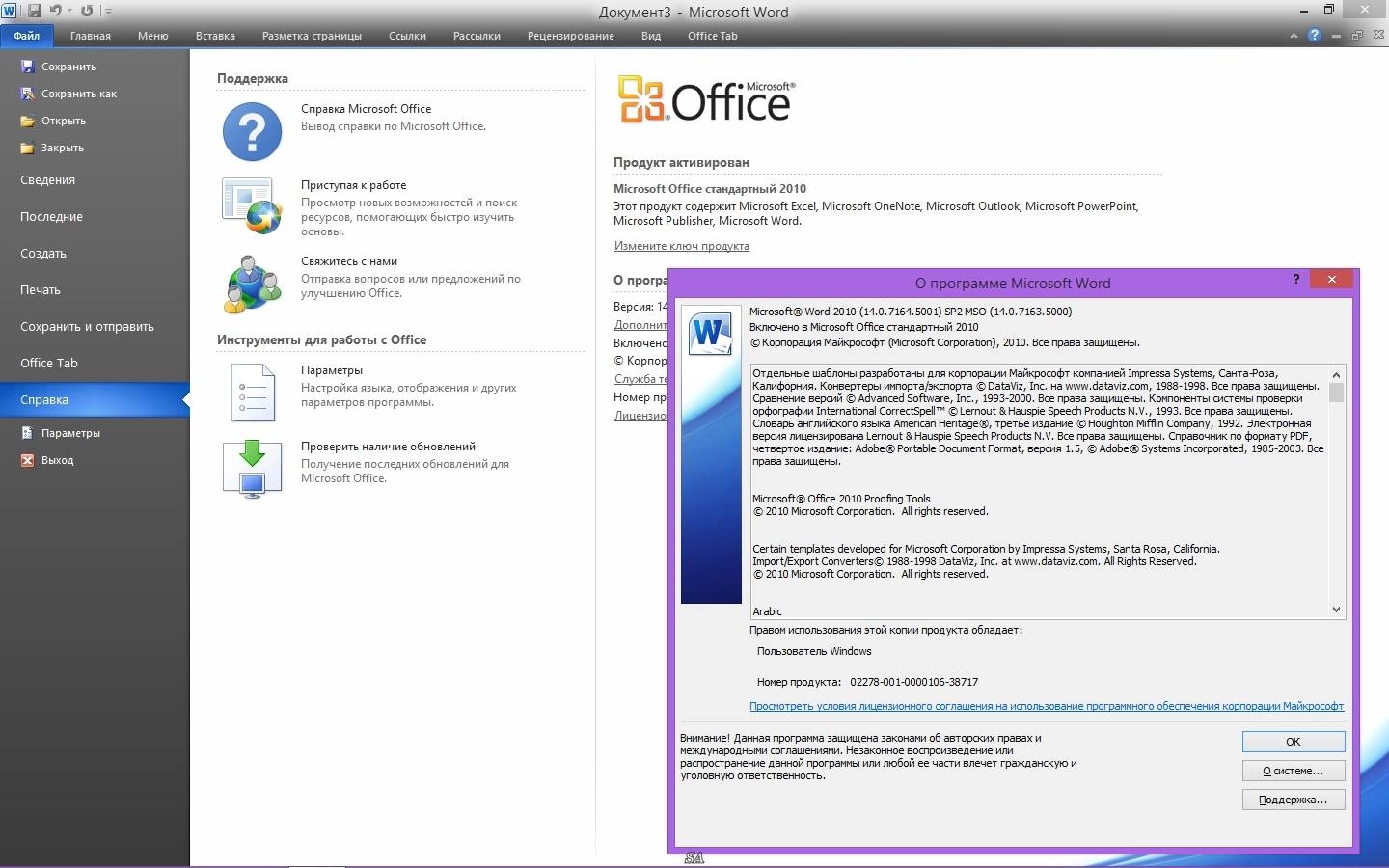Click the Служба те link behind dialog
This screenshot has height=868, width=1389.
tap(640, 379)
